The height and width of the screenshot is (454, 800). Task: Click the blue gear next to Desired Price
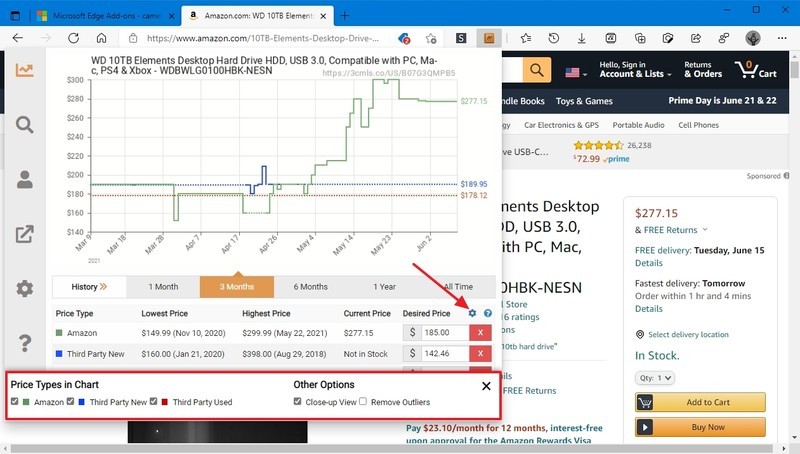tap(472, 313)
